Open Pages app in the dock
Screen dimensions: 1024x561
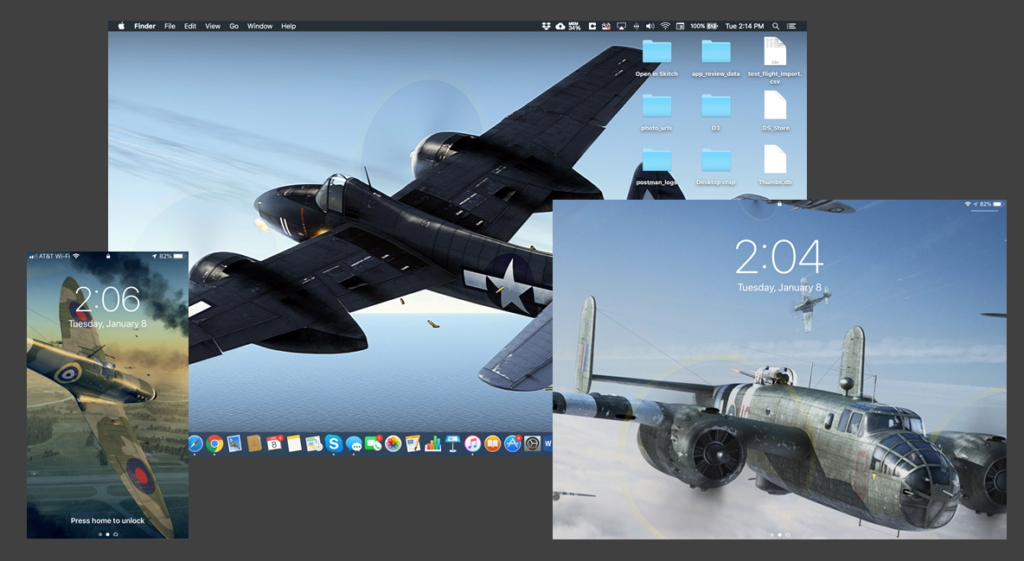[x=413, y=443]
